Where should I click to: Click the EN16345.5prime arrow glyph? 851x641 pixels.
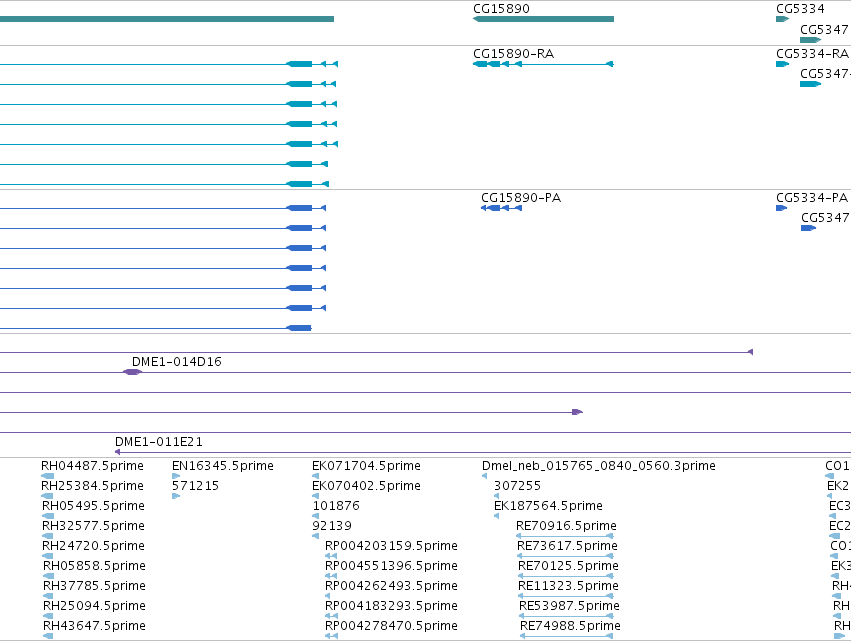tap(176, 476)
